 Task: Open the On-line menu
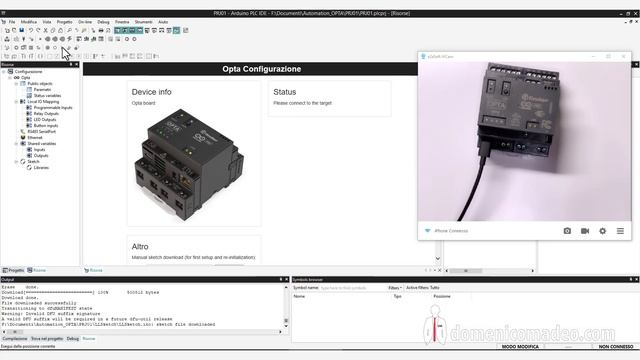(x=85, y=22)
